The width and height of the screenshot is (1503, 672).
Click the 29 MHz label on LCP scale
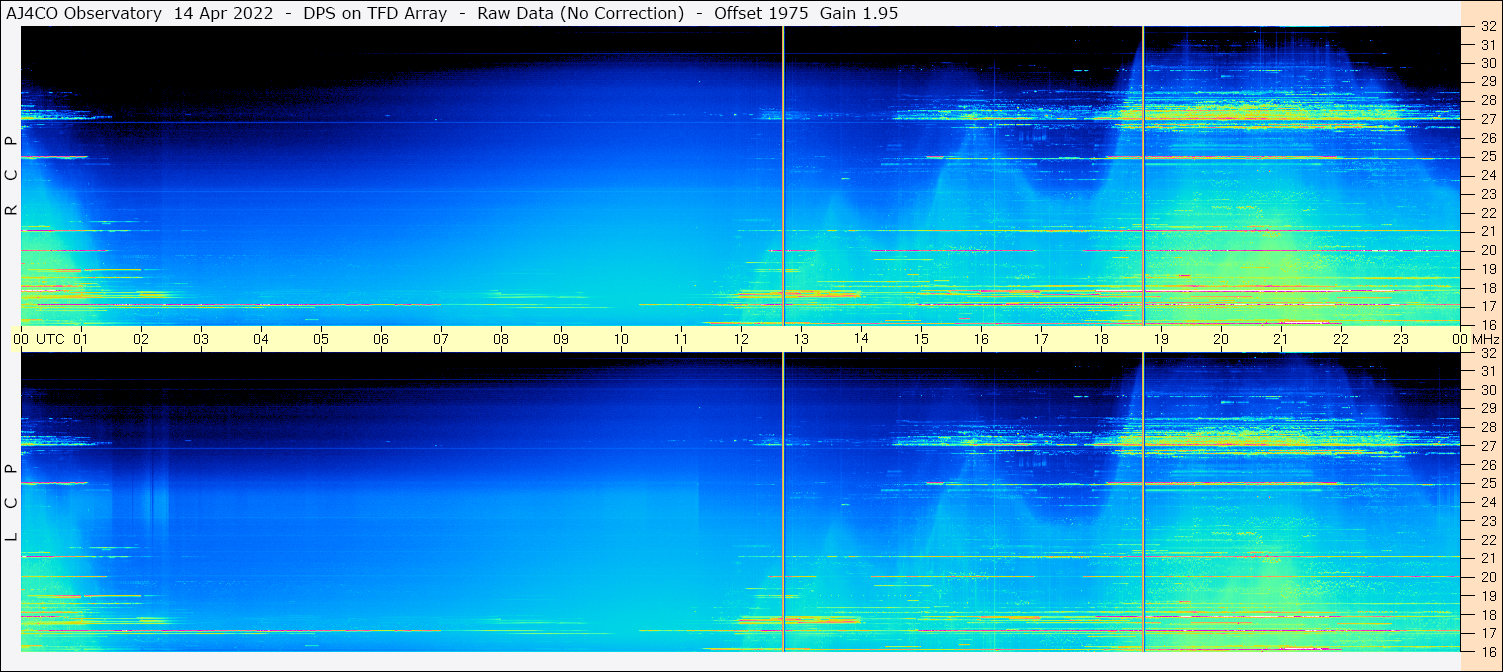[1488, 409]
